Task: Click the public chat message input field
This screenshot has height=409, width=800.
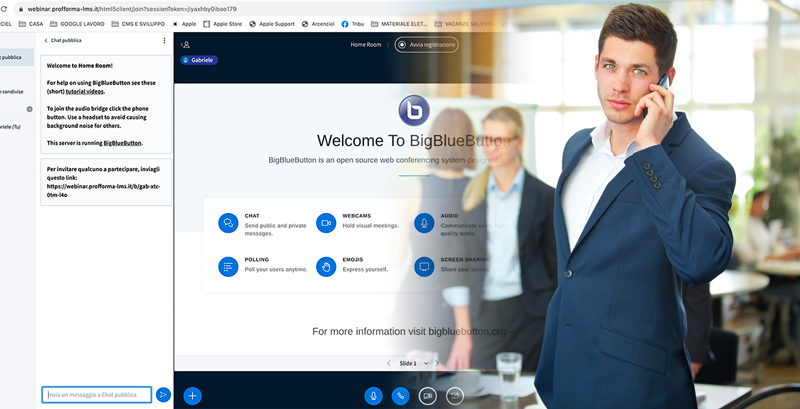Action: [96, 395]
